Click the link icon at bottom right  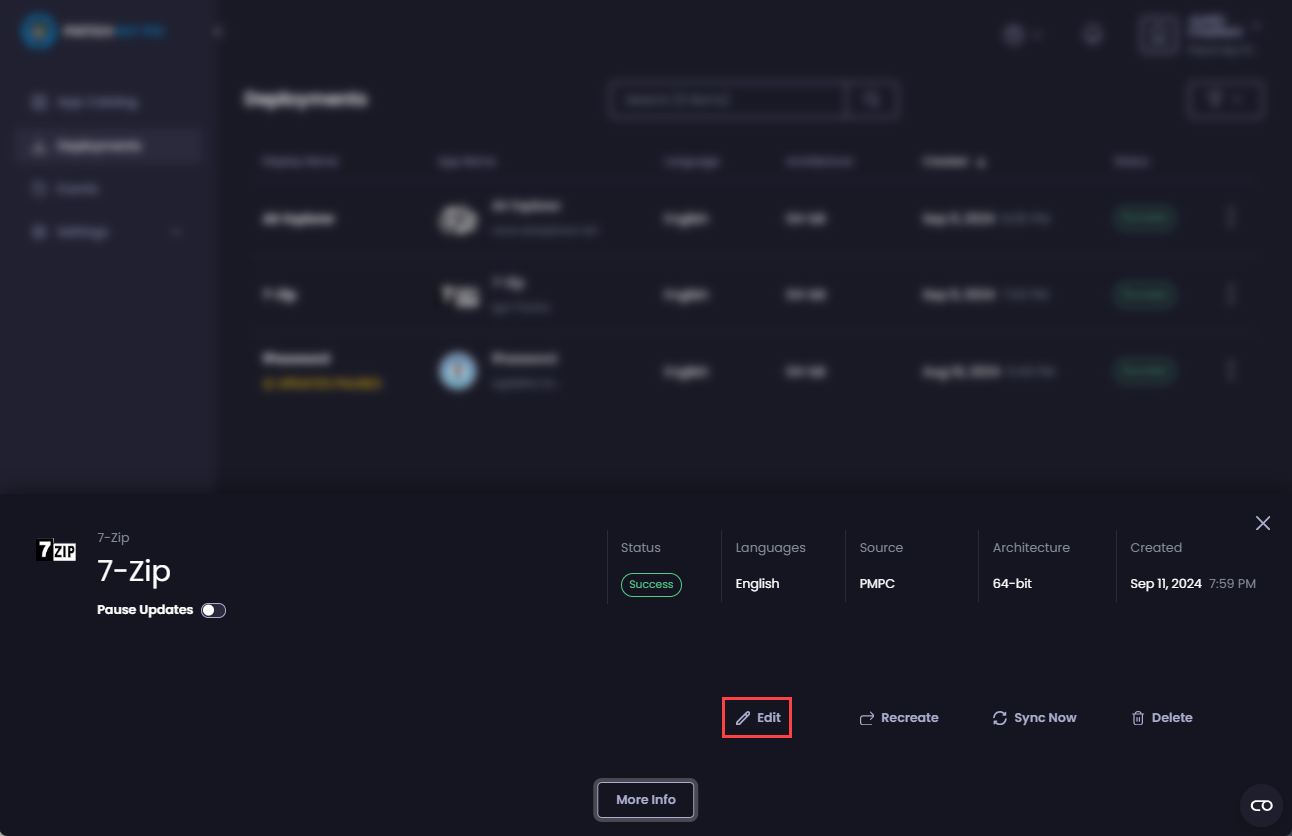(1261, 805)
